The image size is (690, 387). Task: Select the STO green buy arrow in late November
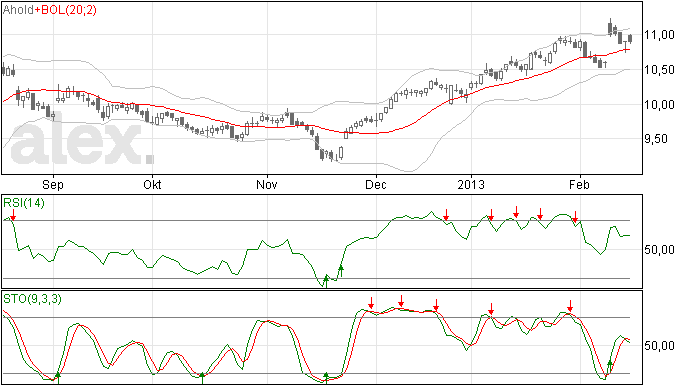point(326,378)
